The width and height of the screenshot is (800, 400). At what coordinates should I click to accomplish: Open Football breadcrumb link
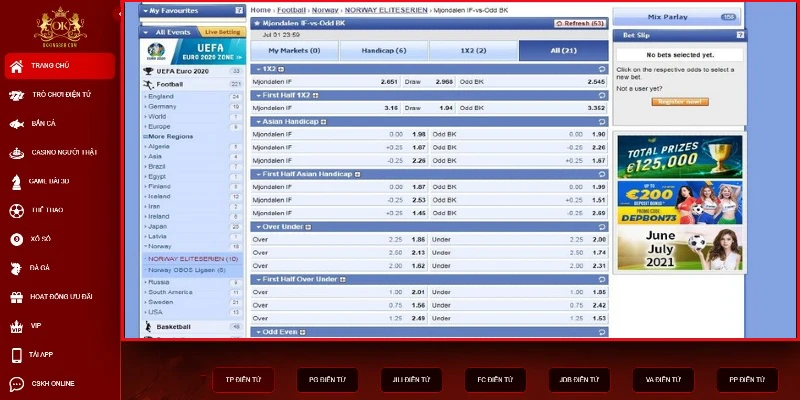pos(291,10)
